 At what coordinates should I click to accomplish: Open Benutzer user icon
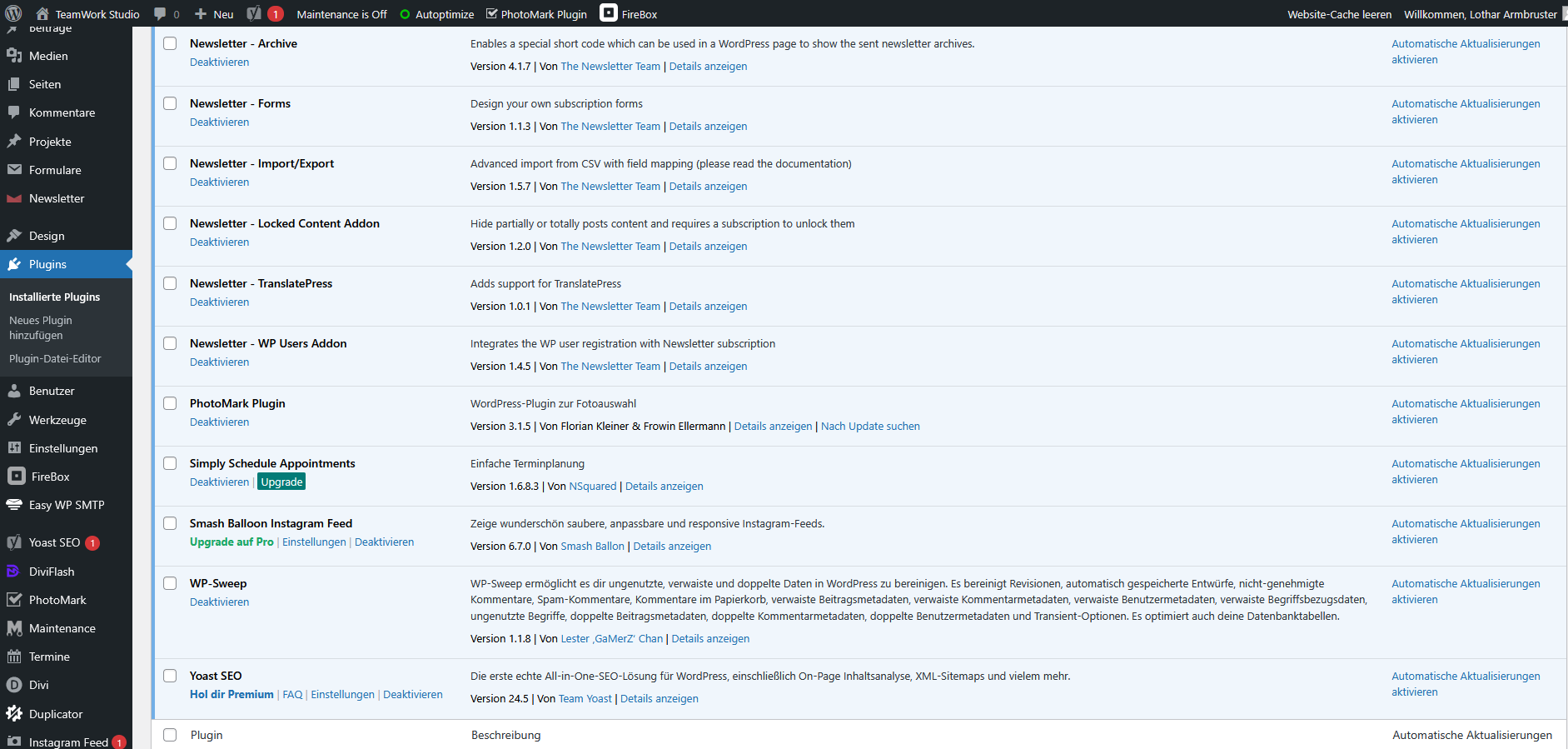14,391
